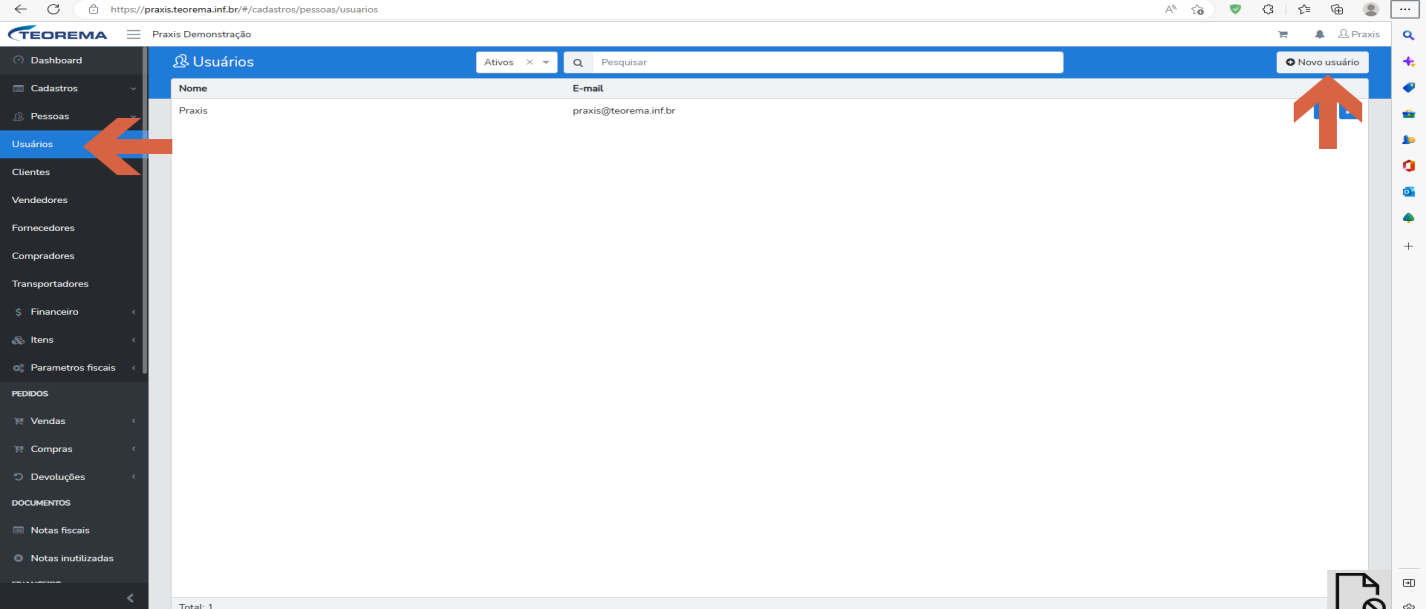Click the Read aloud icon
The height and width of the screenshot is (609, 1426).
coord(1171,9)
